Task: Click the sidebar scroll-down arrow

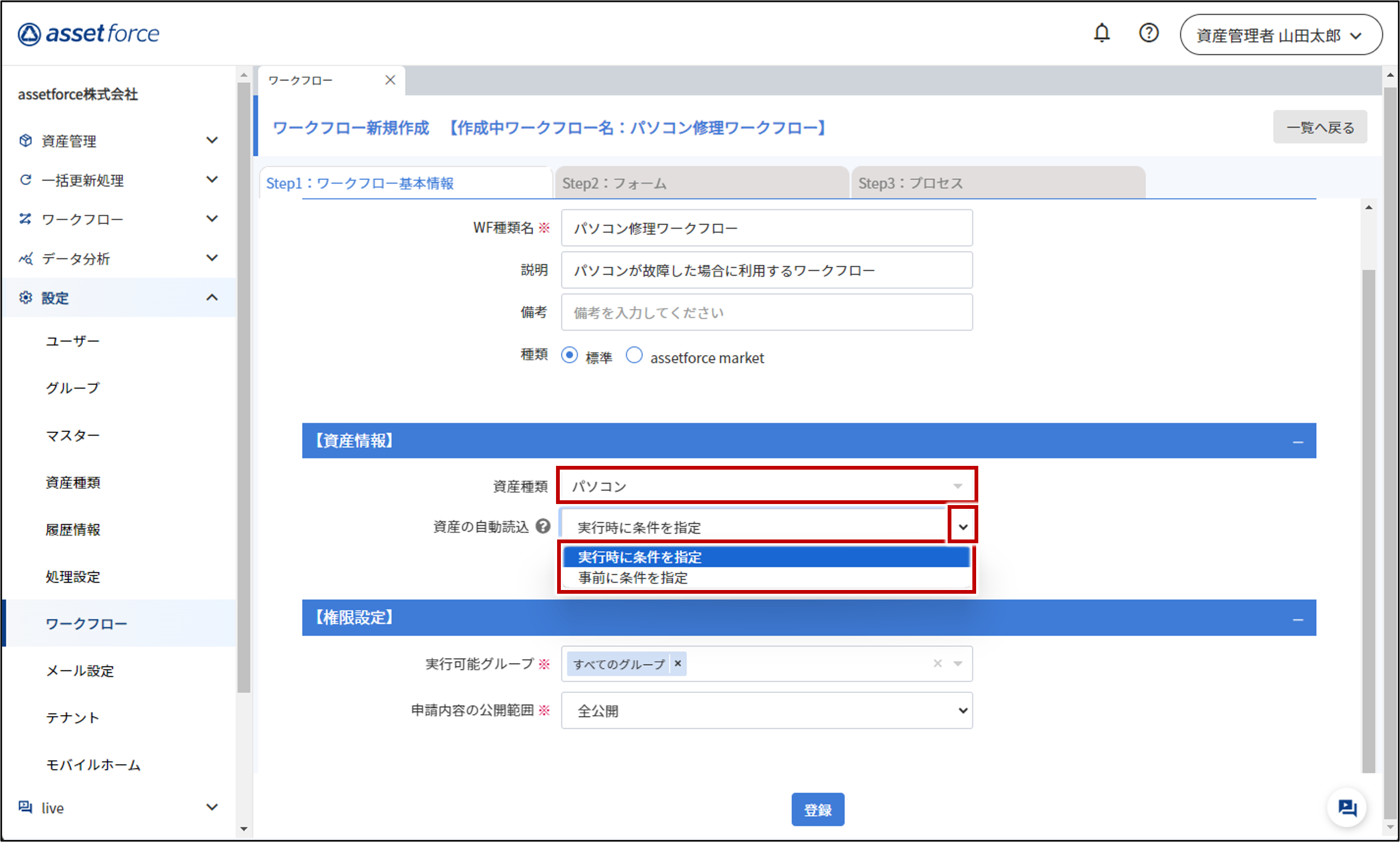Action: pyautogui.click(x=244, y=829)
